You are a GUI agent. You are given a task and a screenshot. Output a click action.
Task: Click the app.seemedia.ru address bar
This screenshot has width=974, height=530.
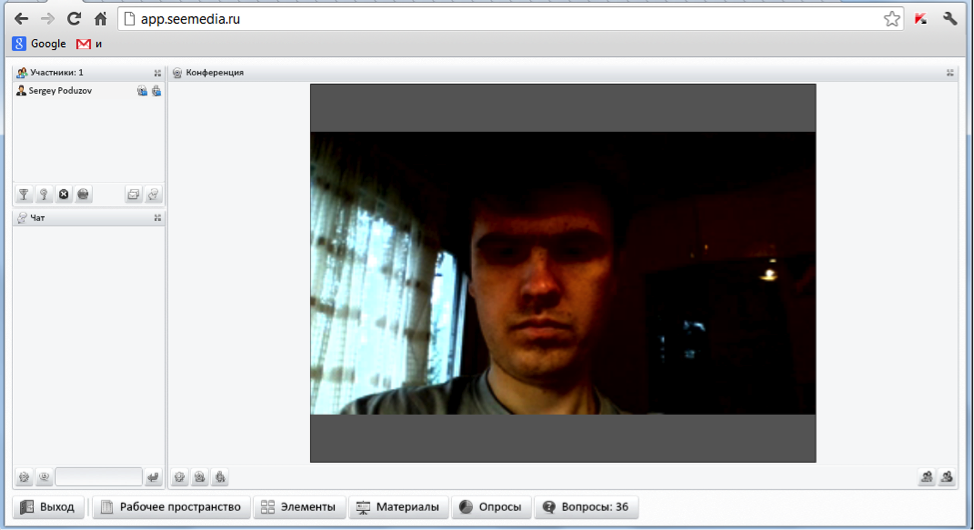point(510,19)
